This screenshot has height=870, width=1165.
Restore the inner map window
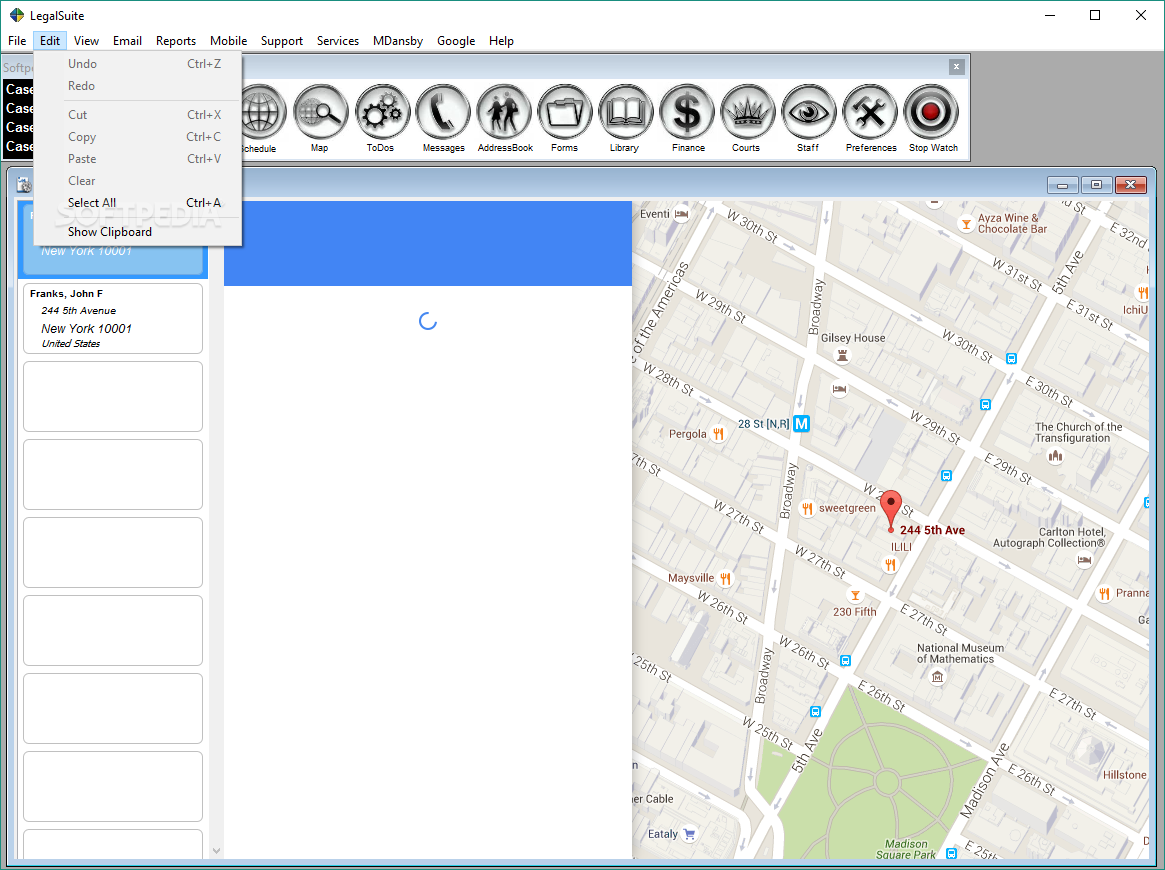click(1097, 184)
